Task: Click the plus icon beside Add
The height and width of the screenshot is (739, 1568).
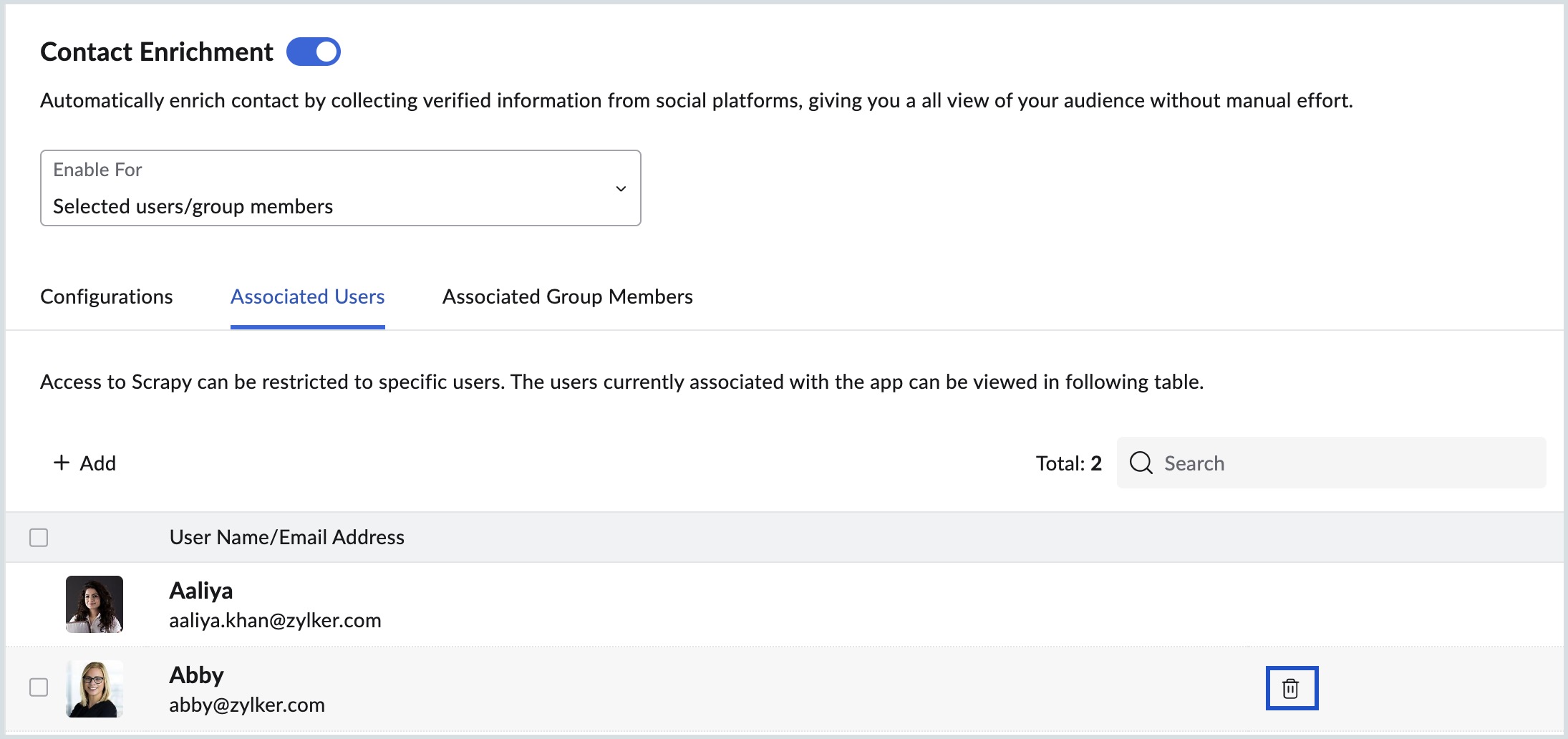Action: (x=62, y=463)
